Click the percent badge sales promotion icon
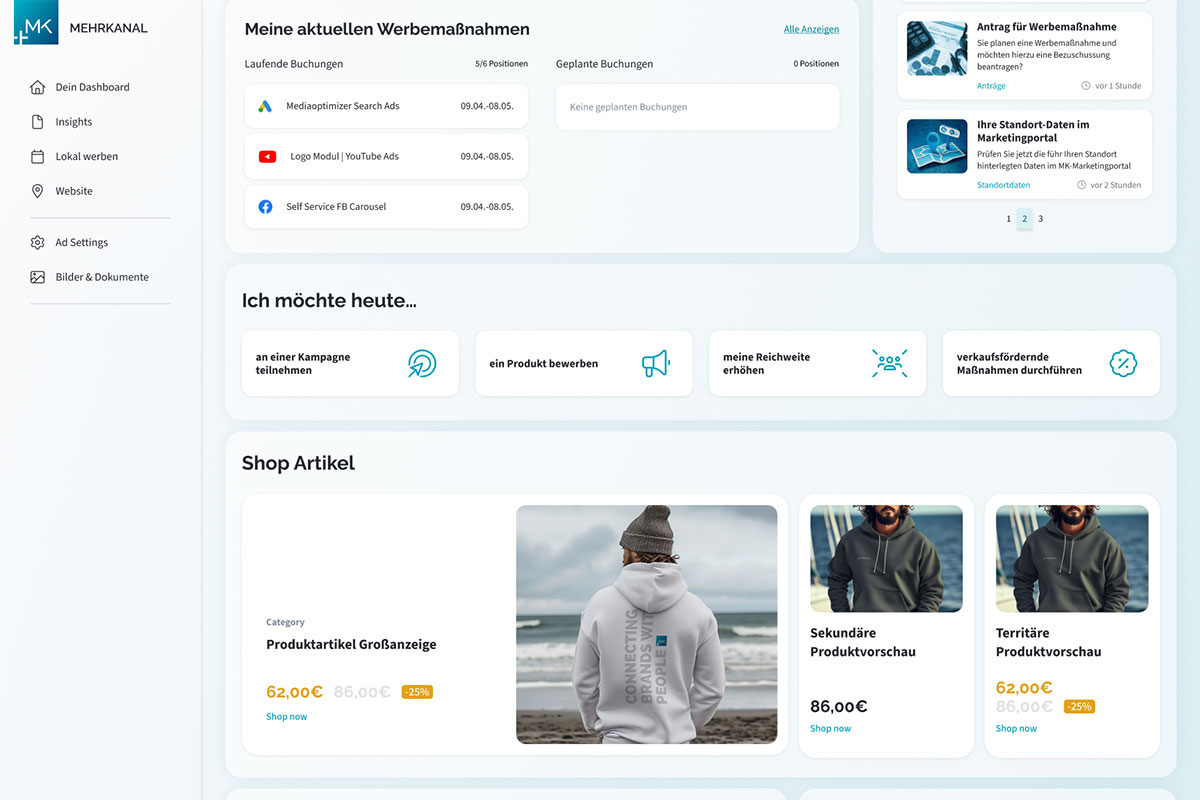This screenshot has width=1200, height=800. pyautogui.click(x=1123, y=363)
